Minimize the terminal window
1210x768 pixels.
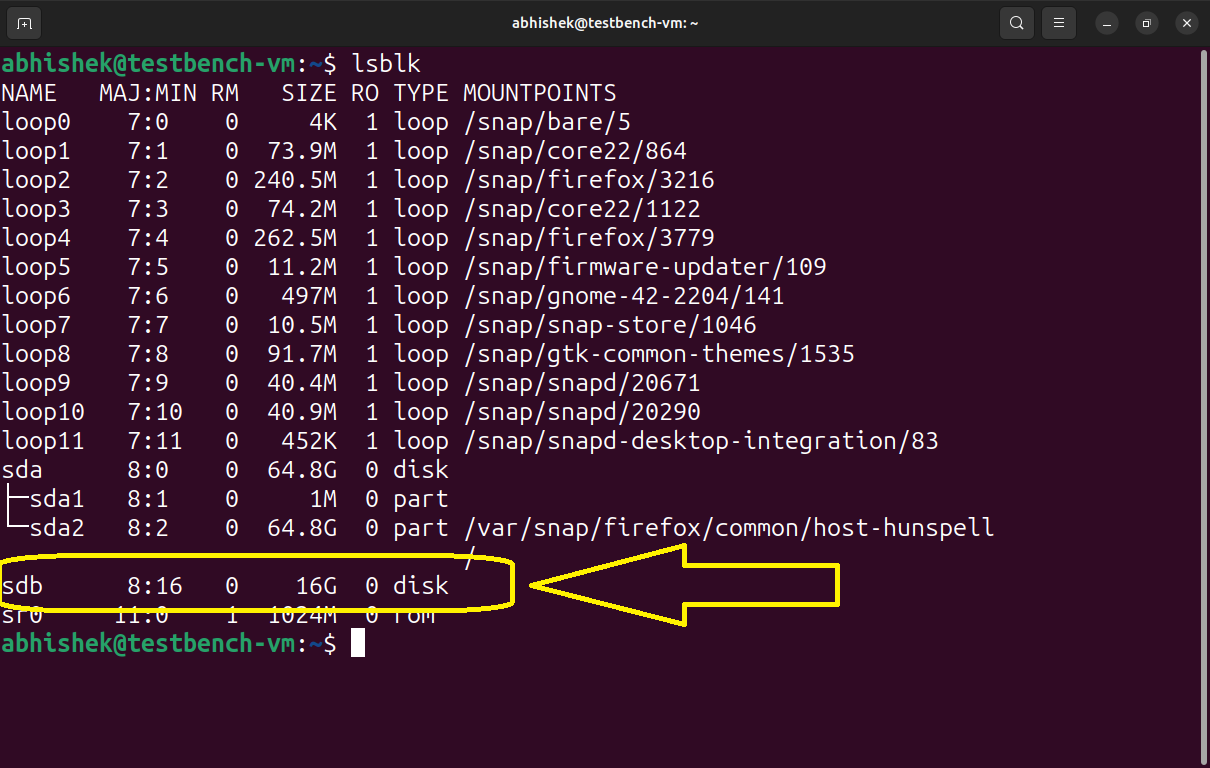(1106, 22)
